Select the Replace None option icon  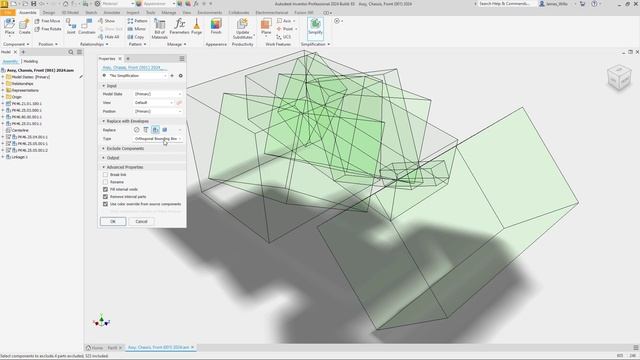[x=136, y=130]
